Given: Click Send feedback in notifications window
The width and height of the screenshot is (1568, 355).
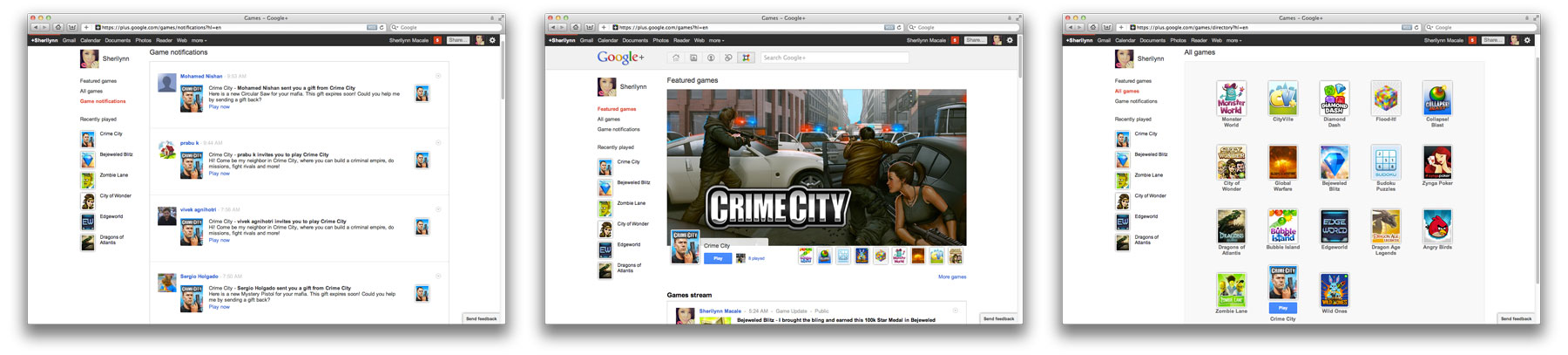Looking at the screenshot, I should tap(482, 318).
